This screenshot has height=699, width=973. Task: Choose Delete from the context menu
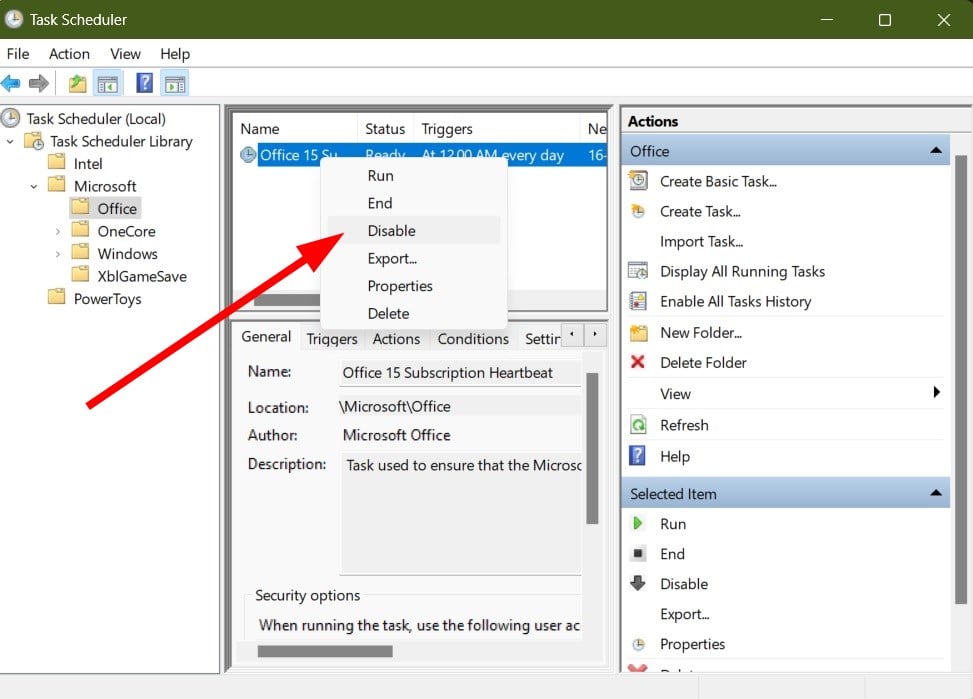[414, 313]
